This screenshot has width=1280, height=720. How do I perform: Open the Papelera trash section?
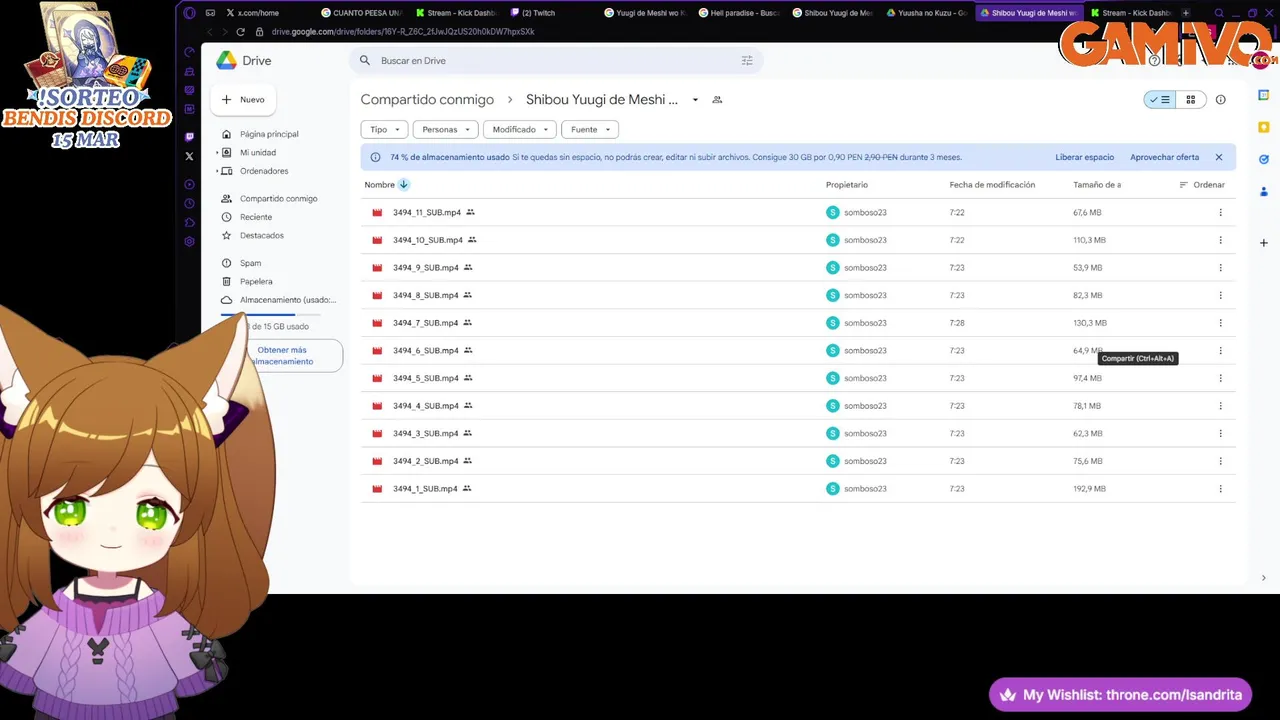pyautogui.click(x=256, y=281)
